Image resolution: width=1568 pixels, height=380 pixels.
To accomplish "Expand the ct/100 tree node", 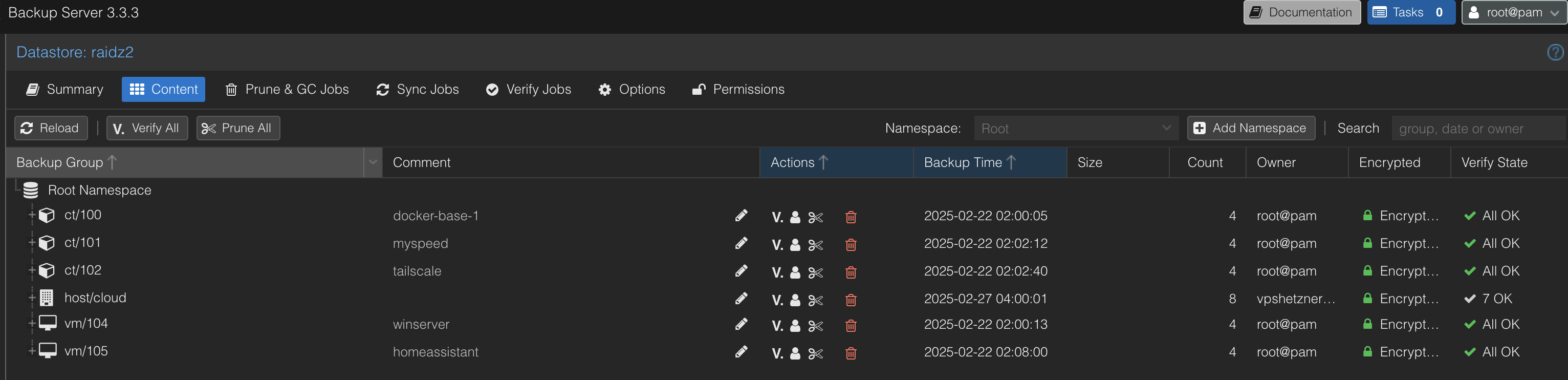I will [x=32, y=215].
